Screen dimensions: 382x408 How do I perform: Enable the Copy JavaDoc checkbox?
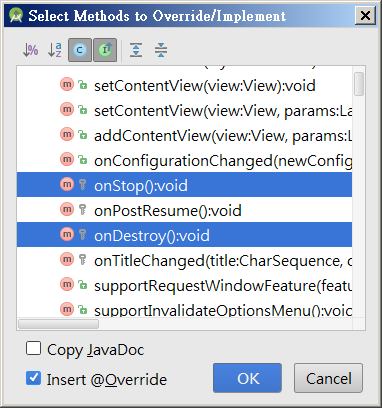coord(34,349)
